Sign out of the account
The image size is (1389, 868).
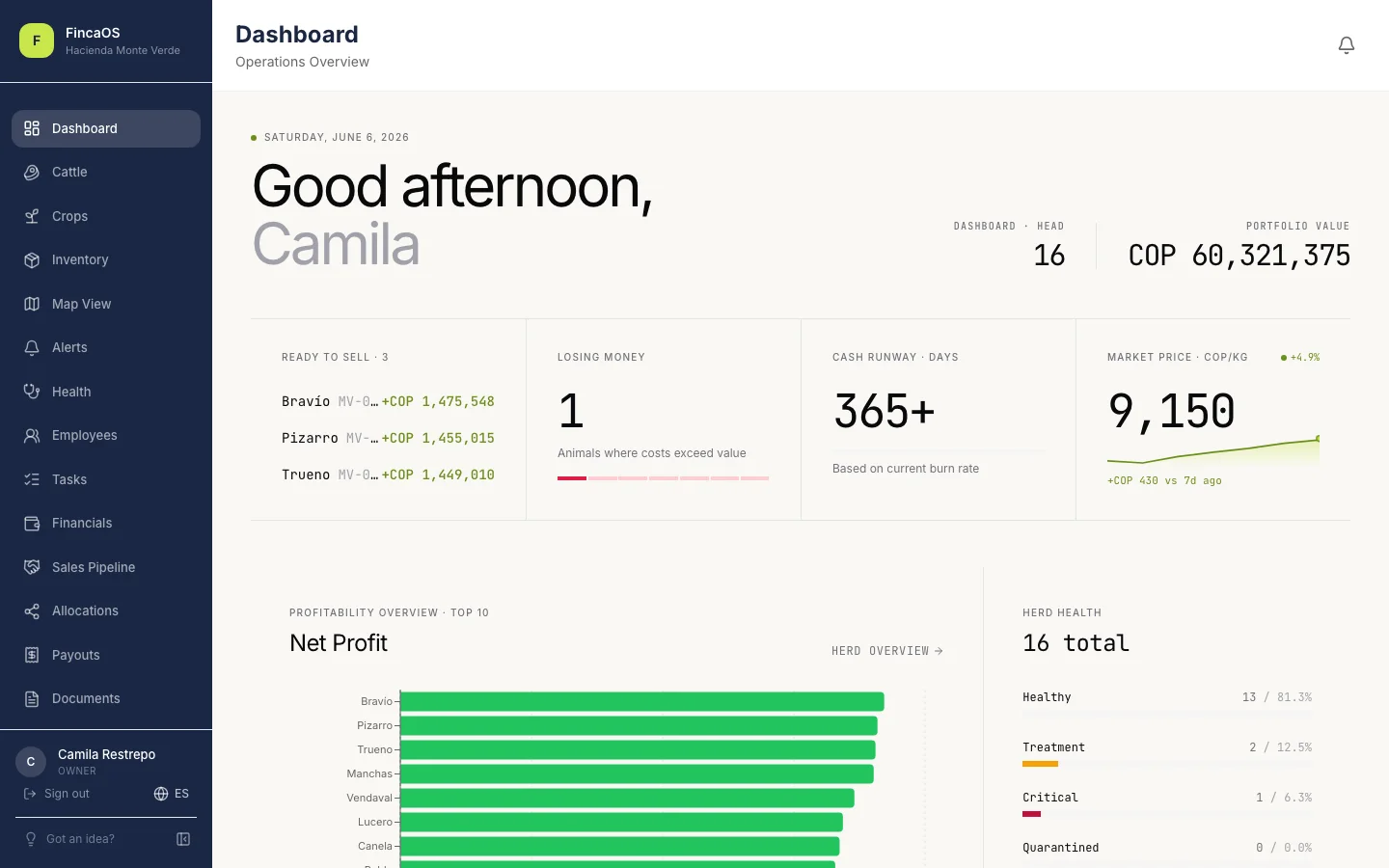pyautogui.click(x=57, y=794)
